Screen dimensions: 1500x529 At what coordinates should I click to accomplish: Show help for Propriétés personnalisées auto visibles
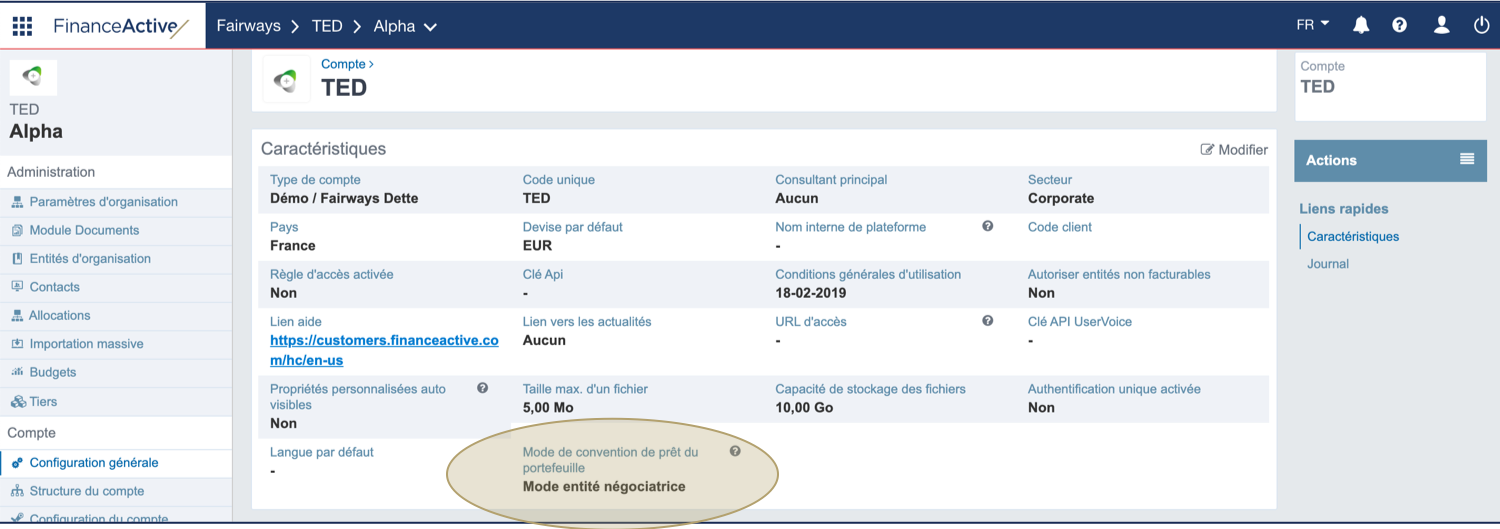(x=483, y=388)
